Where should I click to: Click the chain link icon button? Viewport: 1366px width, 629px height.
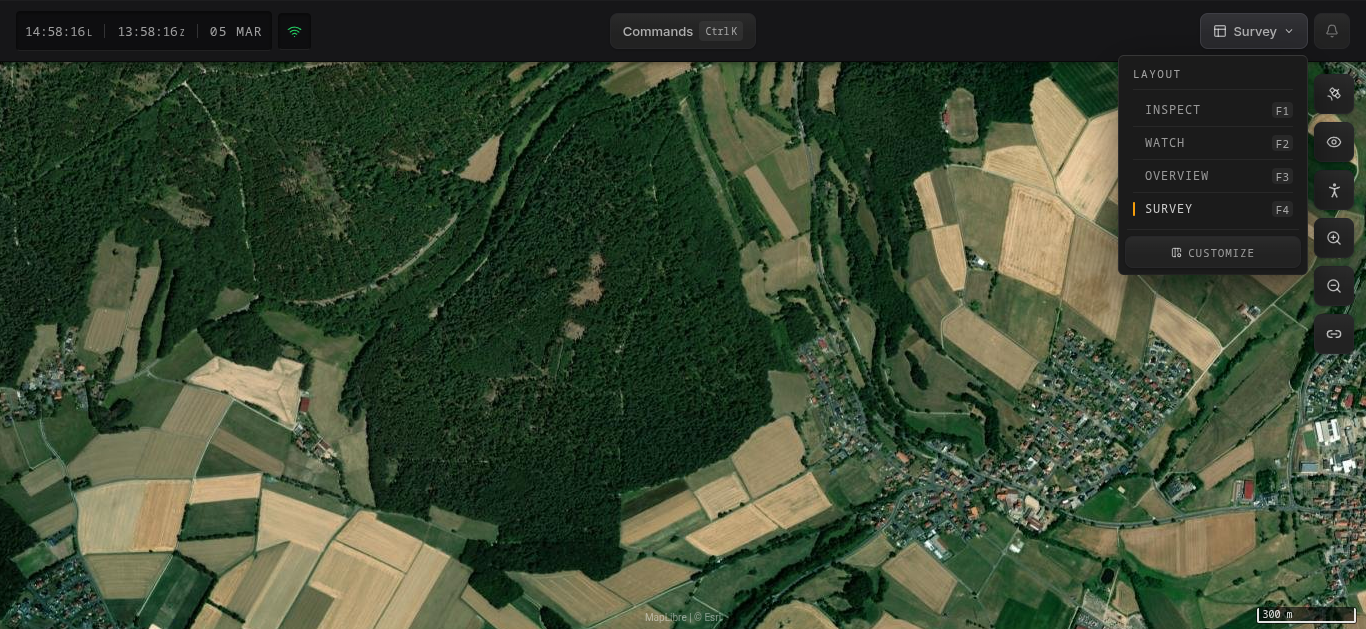pyautogui.click(x=1333, y=334)
